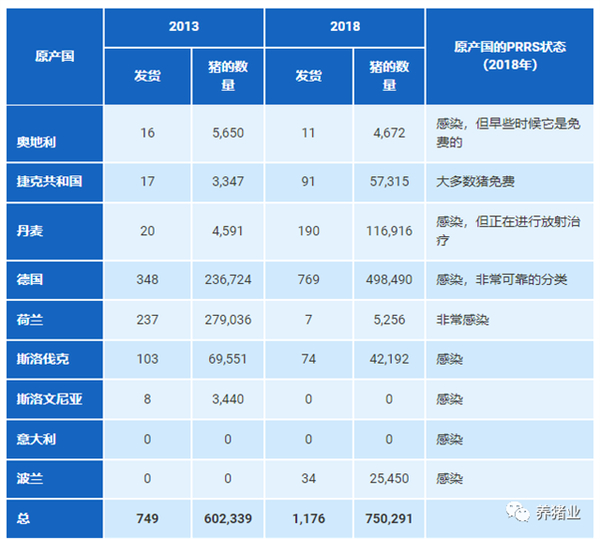Screen dimensions: 600x539
Task: Select the cell 69,551 in Slovakia row
Action: pyautogui.click(x=228, y=359)
